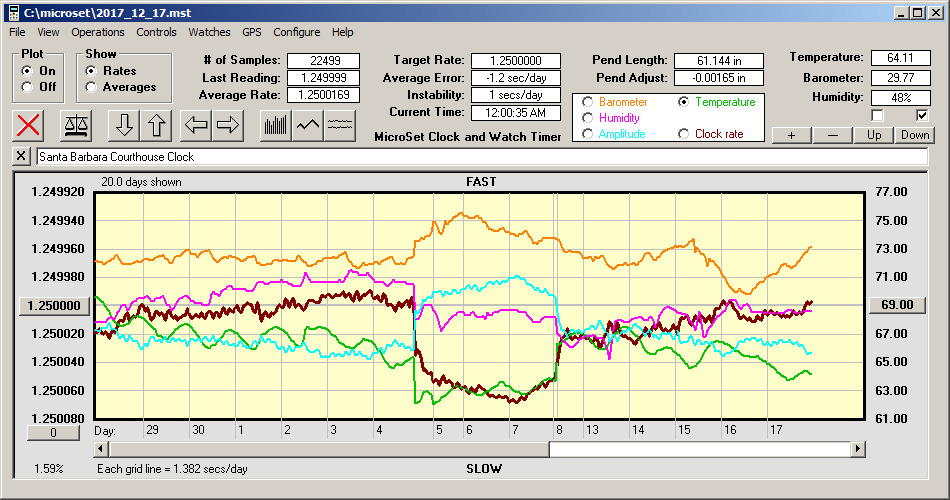Click the small X beside the description field
The height and width of the screenshot is (500, 950).
(21, 156)
